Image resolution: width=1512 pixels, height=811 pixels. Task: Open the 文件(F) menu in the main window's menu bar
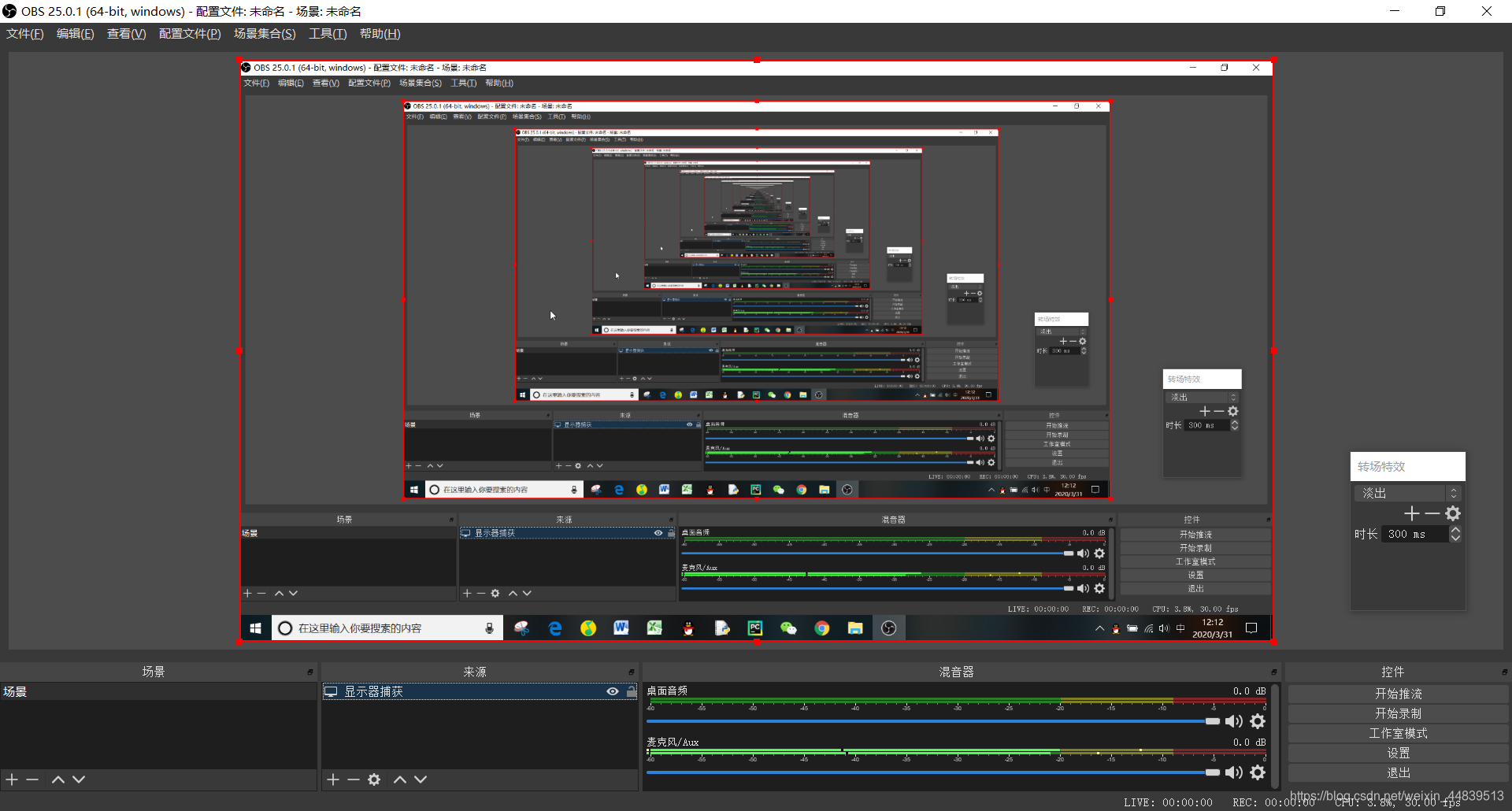25,34
